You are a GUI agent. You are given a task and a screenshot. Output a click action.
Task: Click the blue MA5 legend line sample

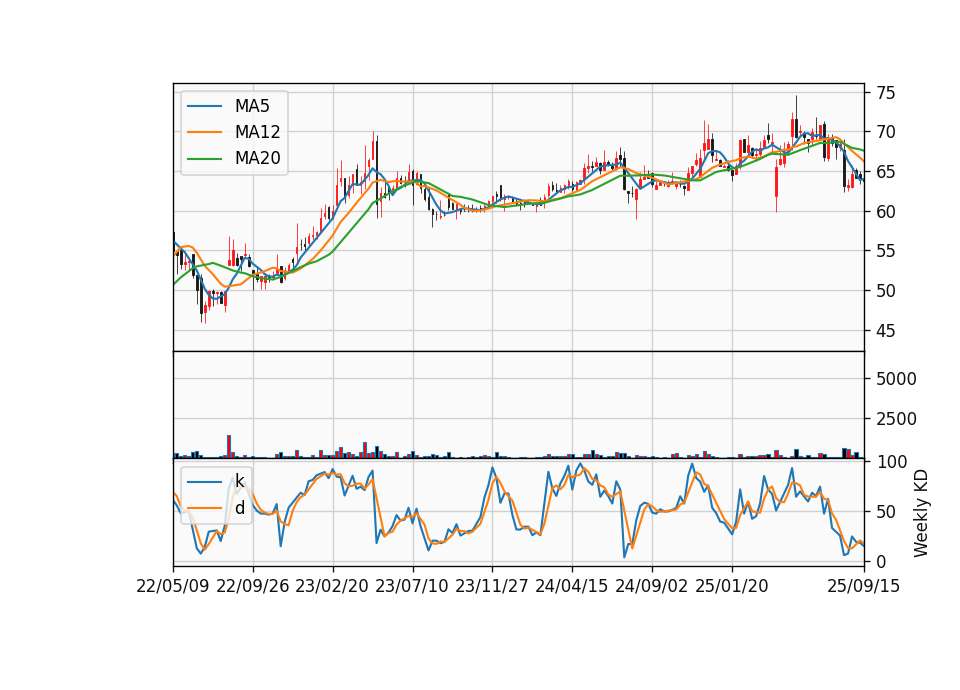204,106
